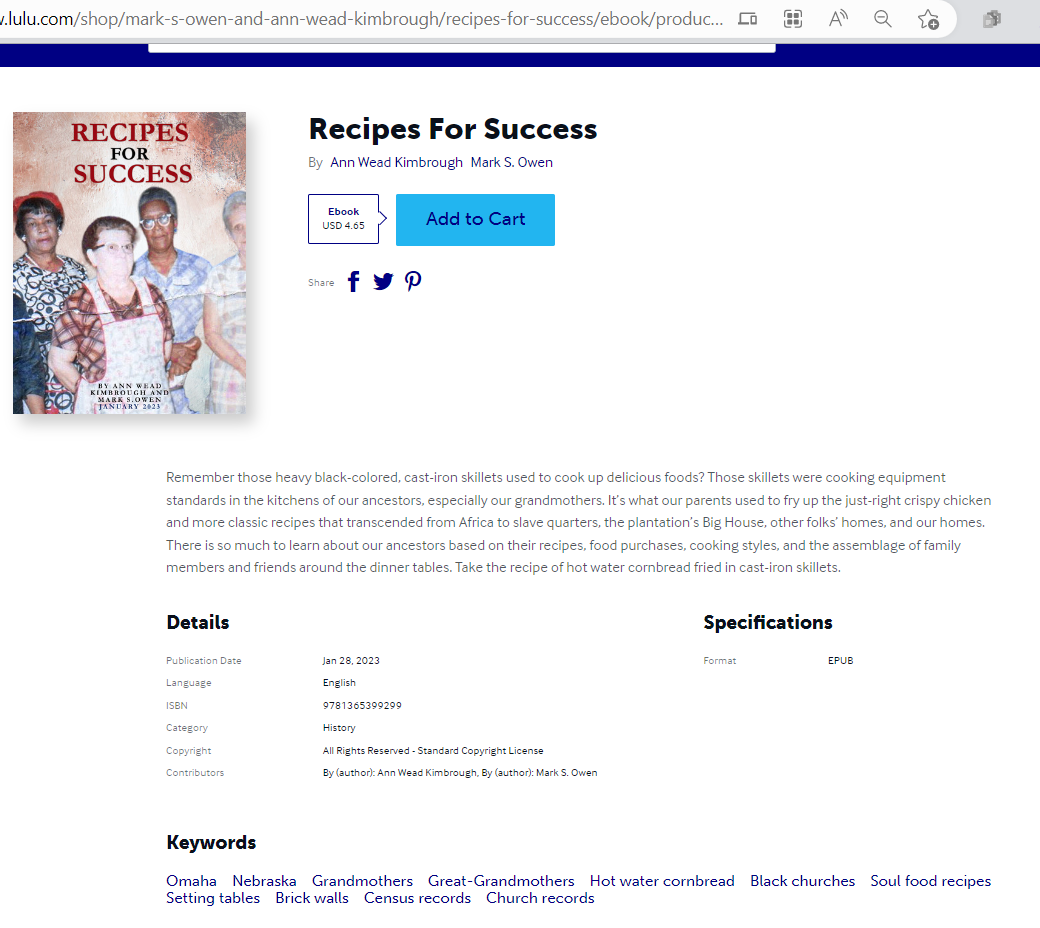
Task: Click the zoom out magnifier icon
Action: (883, 19)
